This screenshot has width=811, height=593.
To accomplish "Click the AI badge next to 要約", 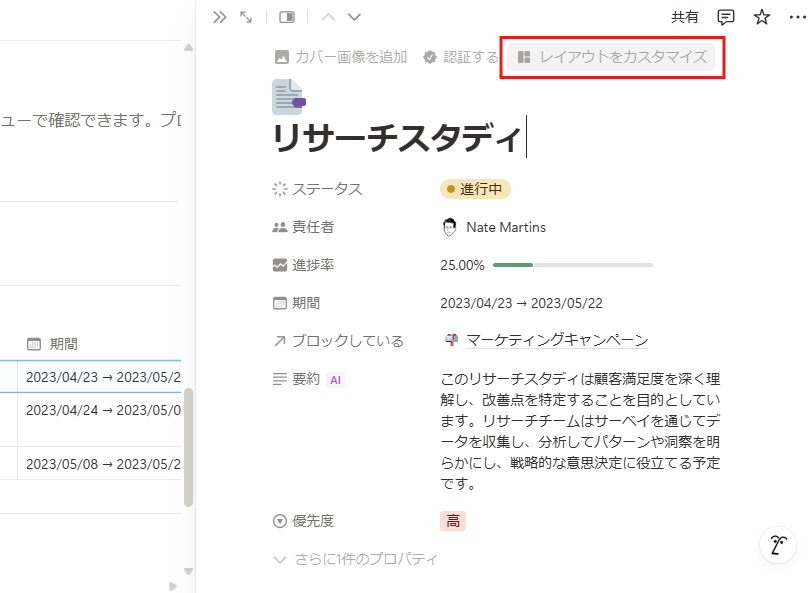I will 335,380.
